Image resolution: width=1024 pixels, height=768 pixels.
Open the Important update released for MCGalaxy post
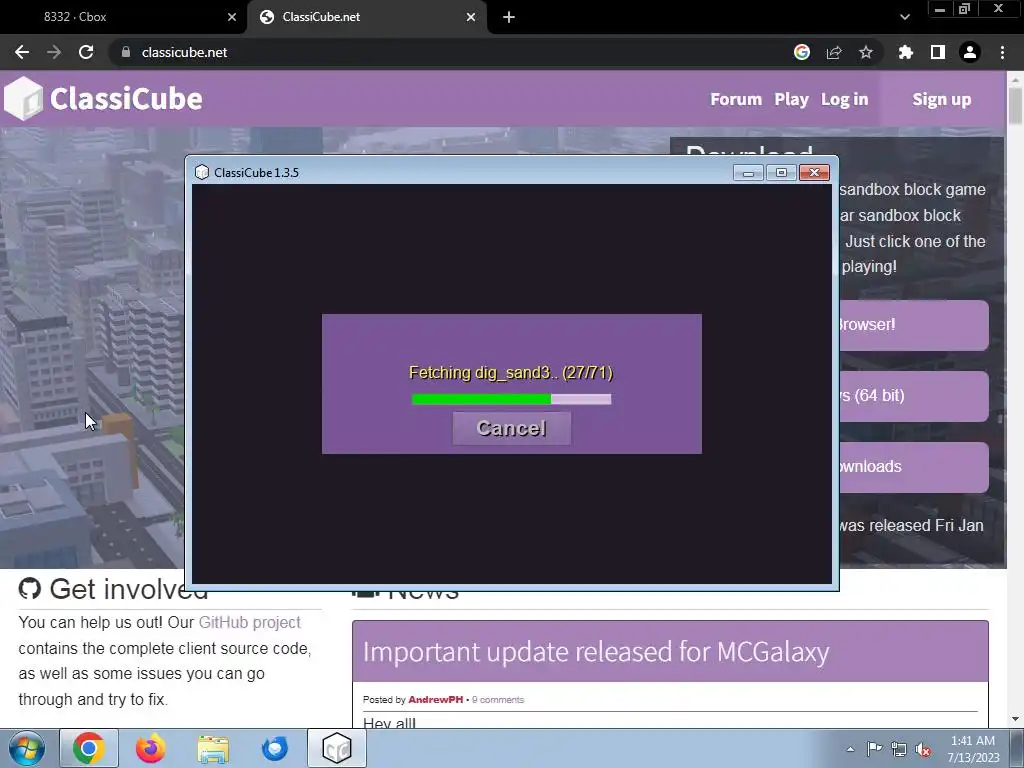pyautogui.click(x=596, y=652)
